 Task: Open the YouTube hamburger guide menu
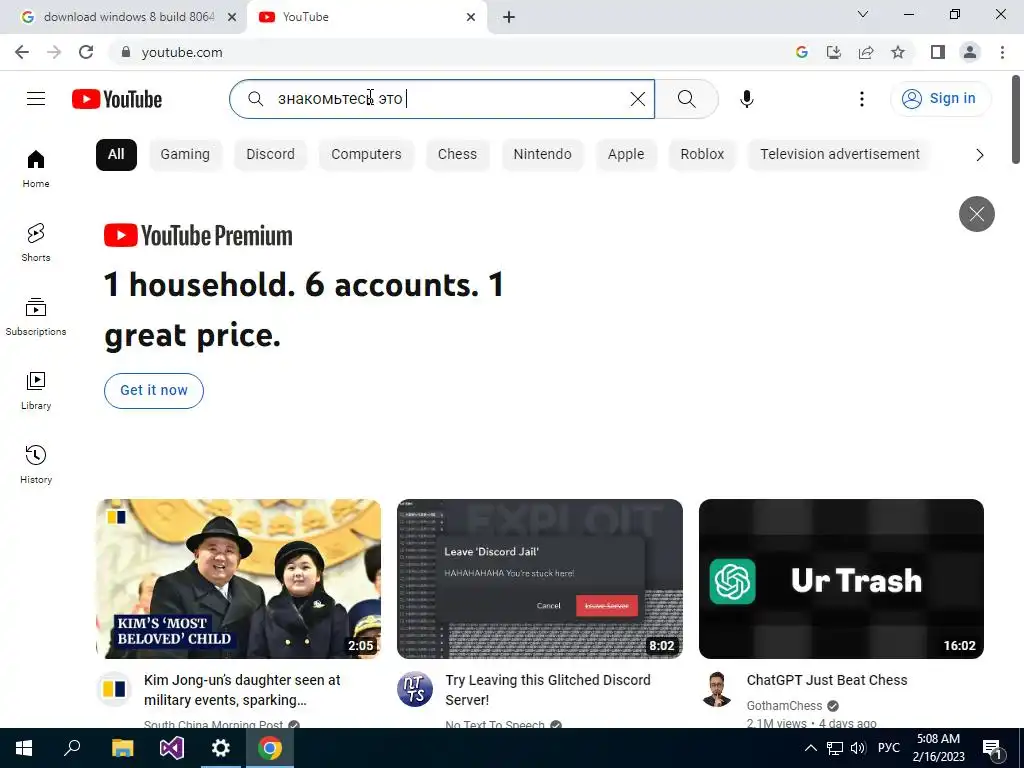pyautogui.click(x=36, y=99)
